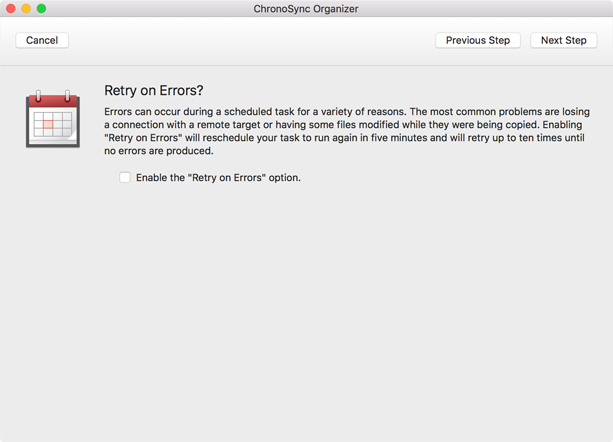This screenshot has height=442, width=613.
Task: Close the window with red button
Action: (x=11, y=8)
